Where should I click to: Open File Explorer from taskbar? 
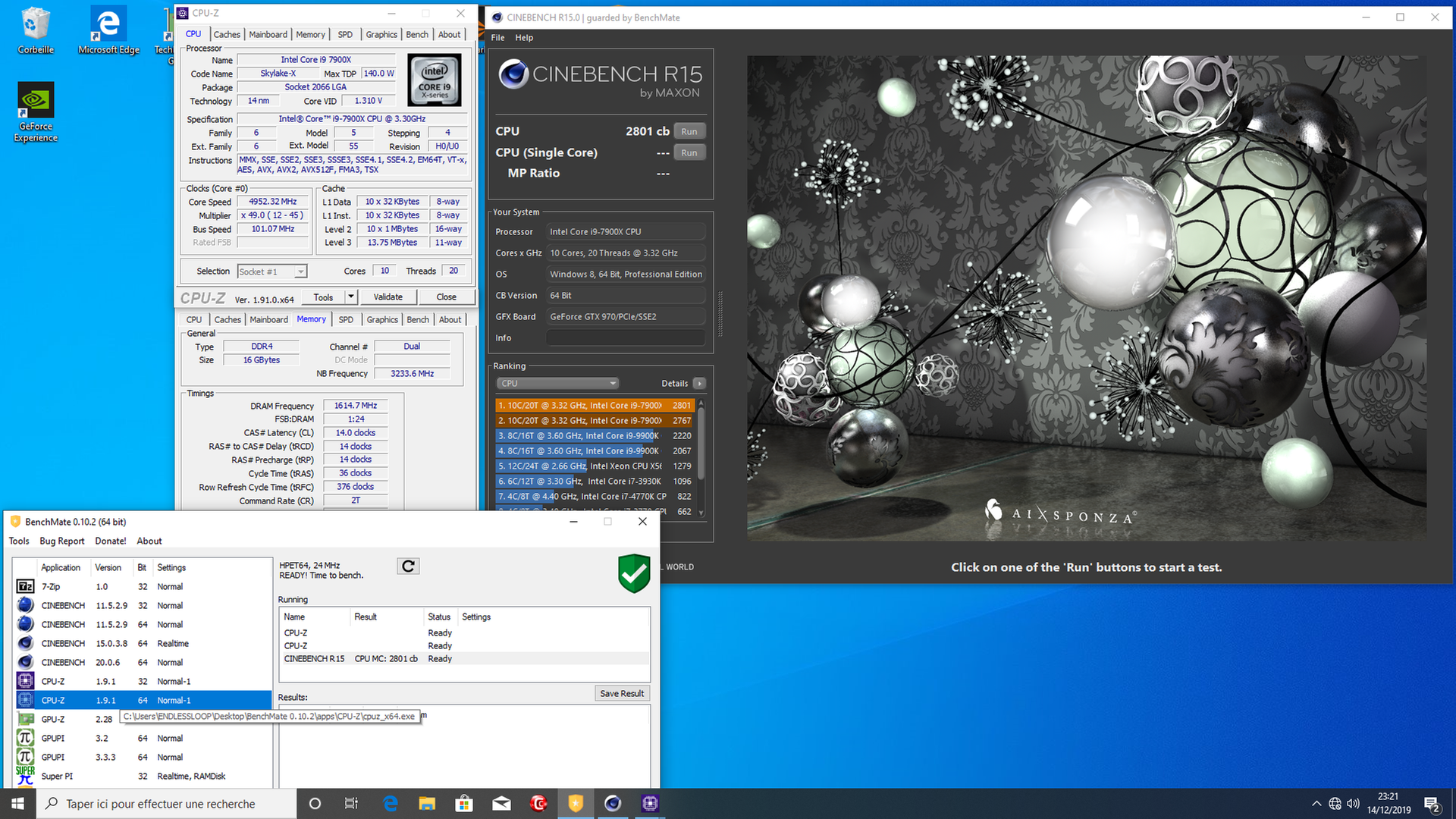coord(427,804)
